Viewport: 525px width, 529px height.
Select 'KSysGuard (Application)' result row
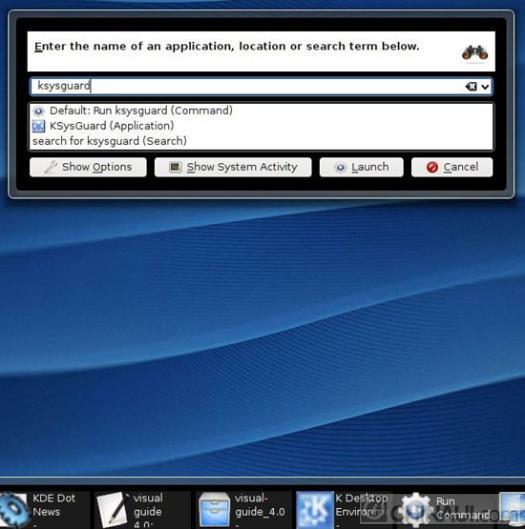point(261,126)
